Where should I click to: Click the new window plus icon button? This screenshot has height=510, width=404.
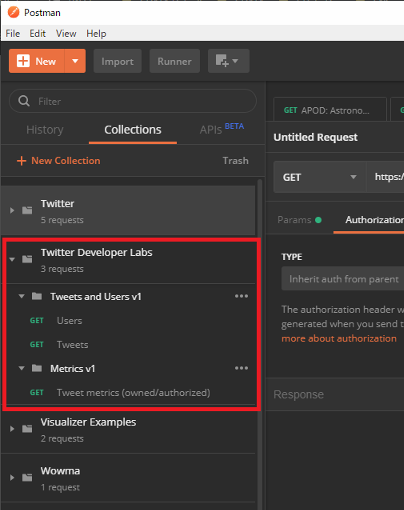pos(228,61)
